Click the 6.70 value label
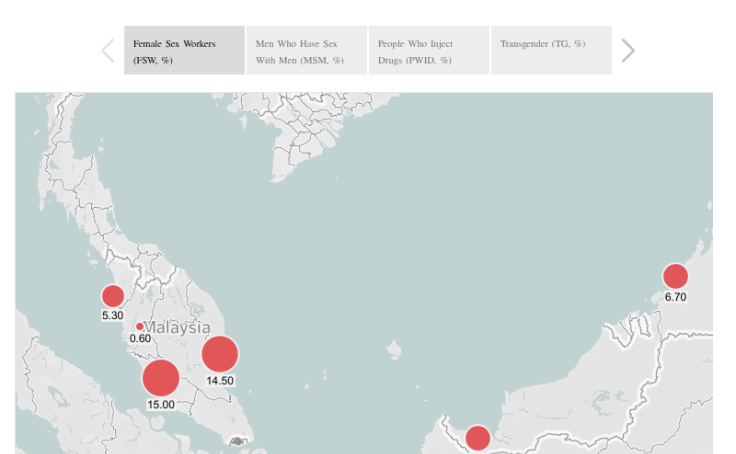736x454 pixels. coord(675,297)
